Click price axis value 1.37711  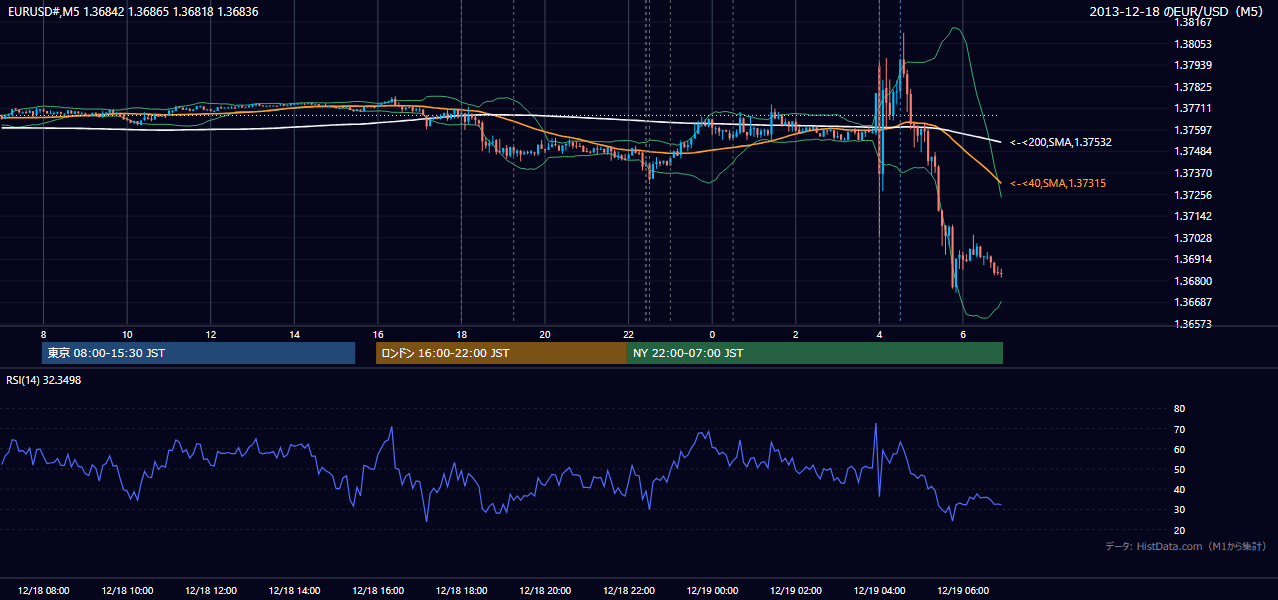click(x=1193, y=108)
